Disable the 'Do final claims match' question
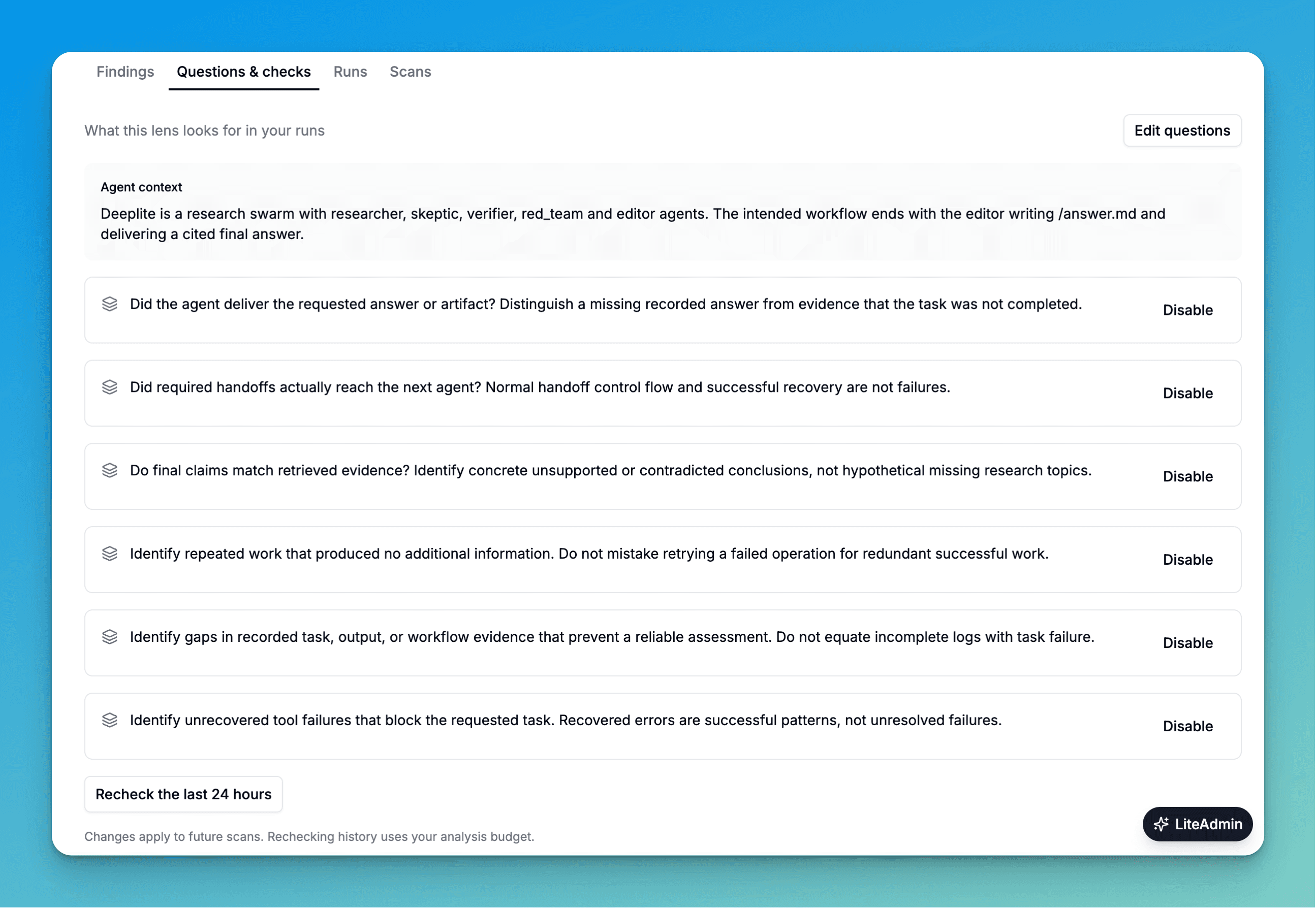 pos(1188,476)
